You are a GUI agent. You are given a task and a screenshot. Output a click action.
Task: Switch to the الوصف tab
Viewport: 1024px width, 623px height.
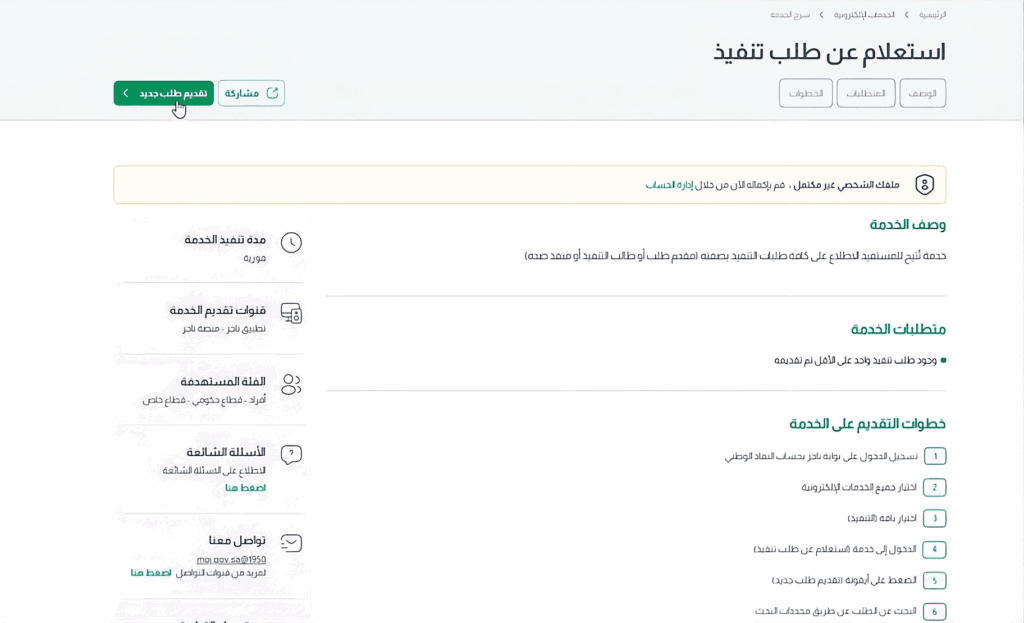pos(922,93)
